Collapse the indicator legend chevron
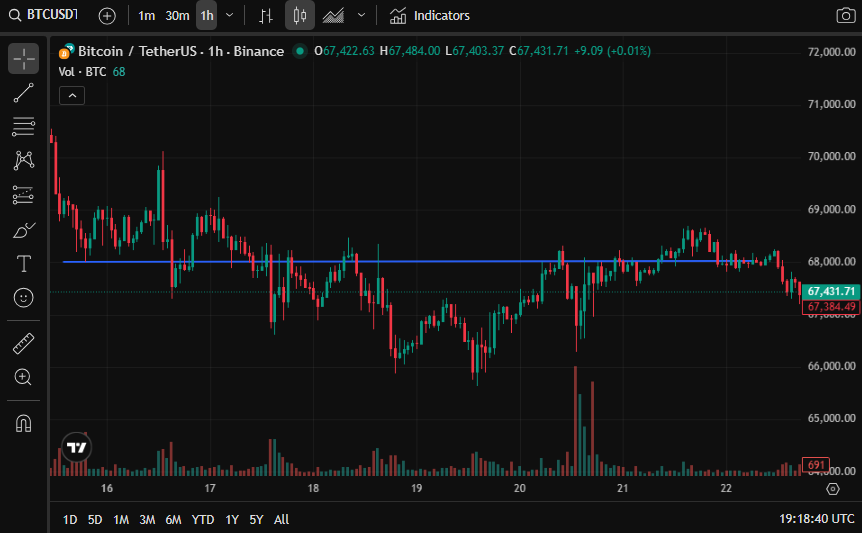The height and width of the screenshot is (533, 862). pyautogui.click(x=72, y=96)
